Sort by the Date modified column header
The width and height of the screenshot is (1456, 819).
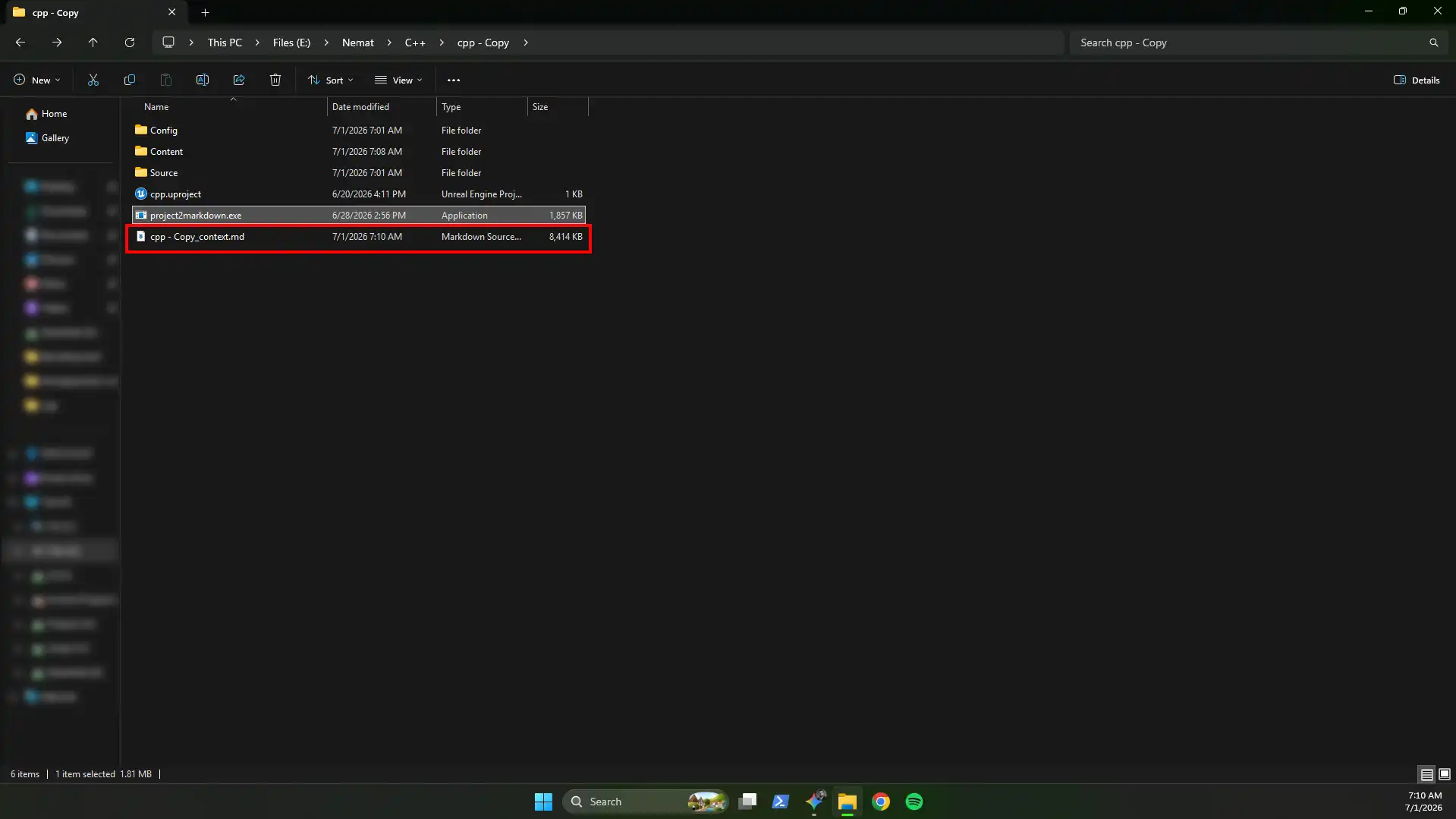[382, 107]
